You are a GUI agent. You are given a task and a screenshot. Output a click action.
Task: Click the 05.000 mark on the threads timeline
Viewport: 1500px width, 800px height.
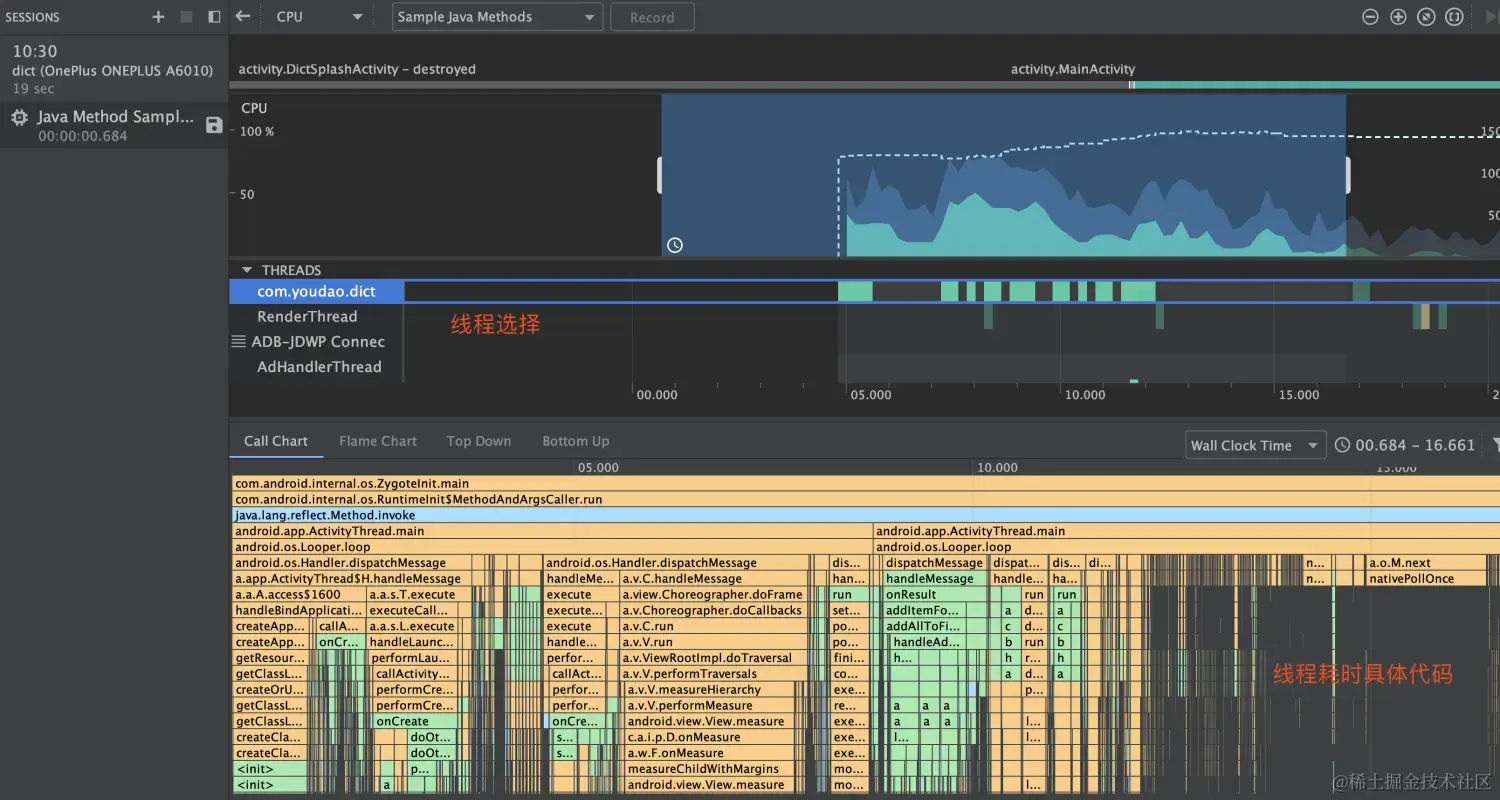[870, 395]
